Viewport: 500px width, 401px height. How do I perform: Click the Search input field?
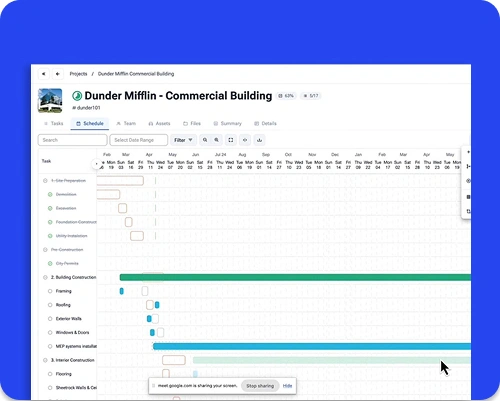(x=73, y=140)
